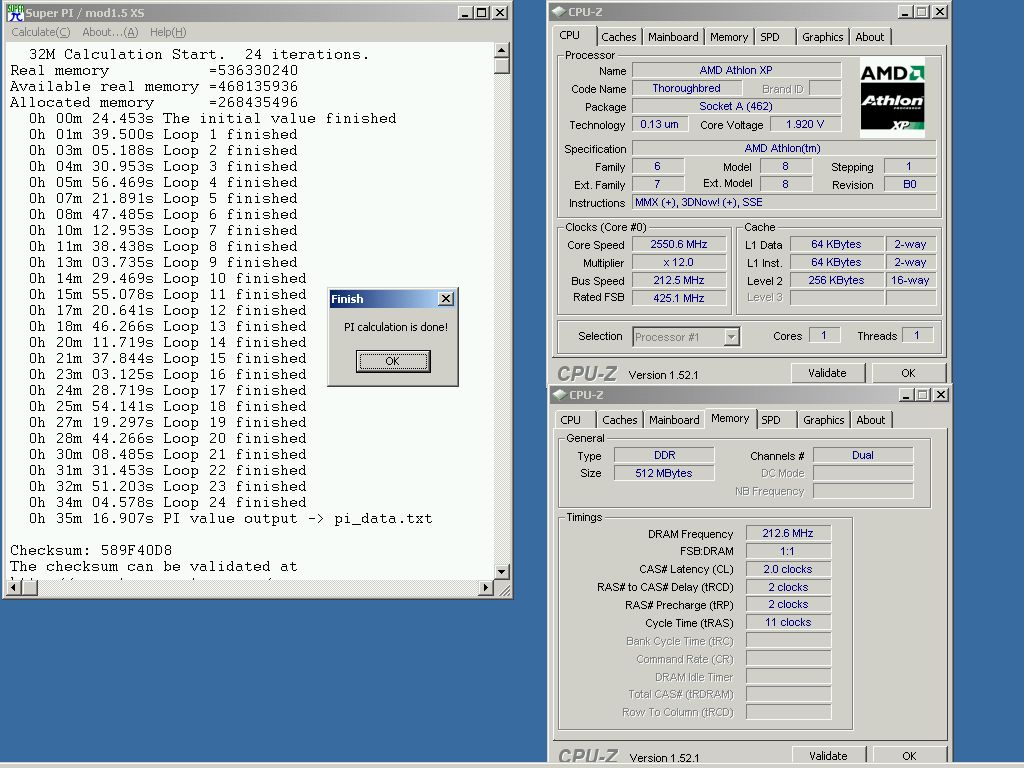Close the Super PI window

(500, 12)
